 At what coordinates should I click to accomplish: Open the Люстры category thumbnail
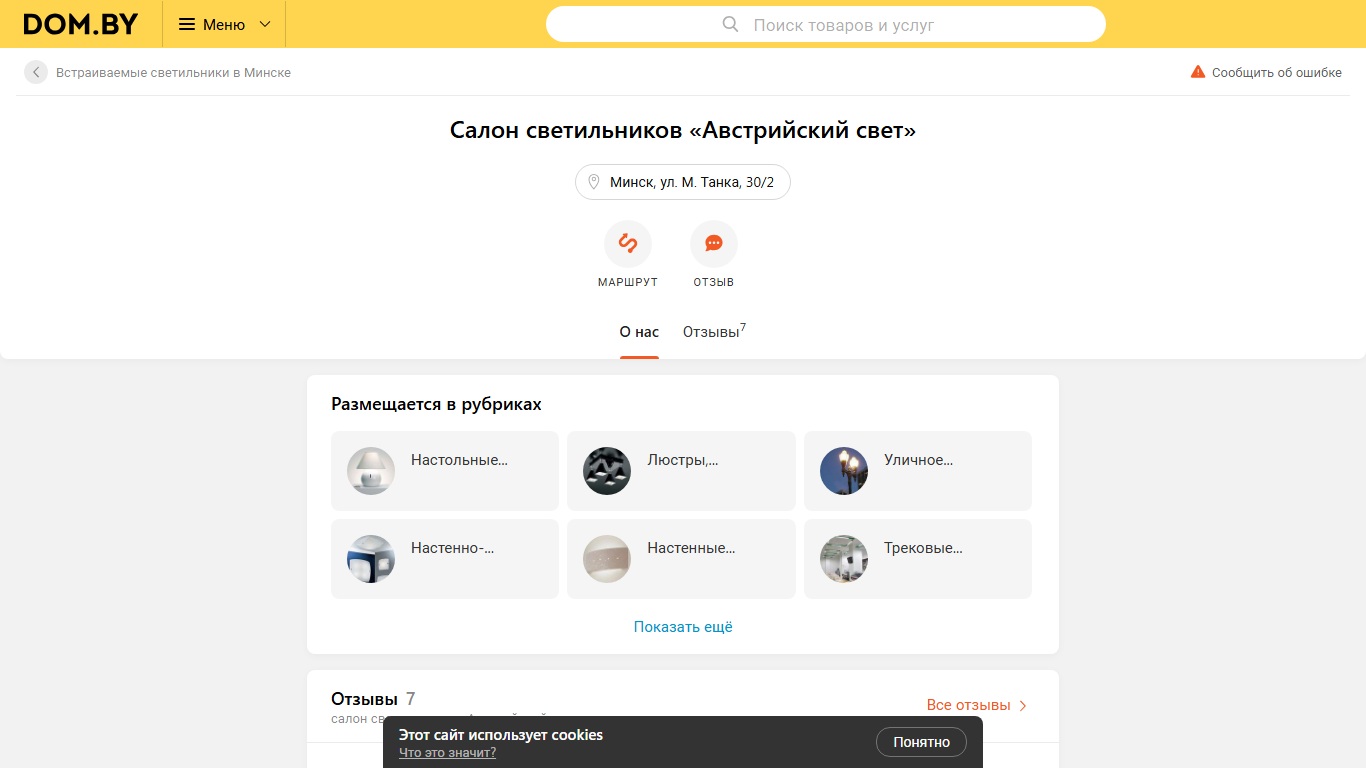pyautogui.click(x=607, y=471)
